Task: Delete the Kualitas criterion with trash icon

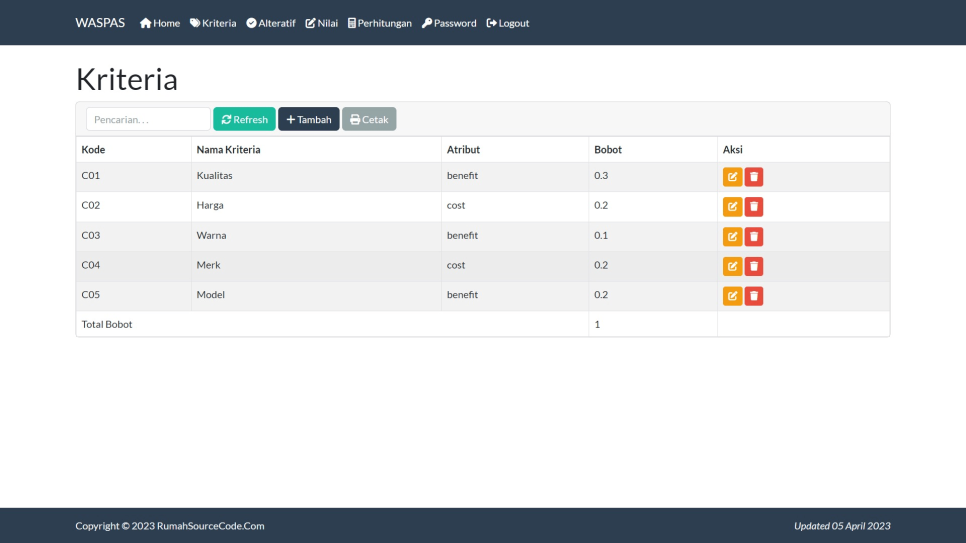Action: pyautogui.click(x=754, y=177)
